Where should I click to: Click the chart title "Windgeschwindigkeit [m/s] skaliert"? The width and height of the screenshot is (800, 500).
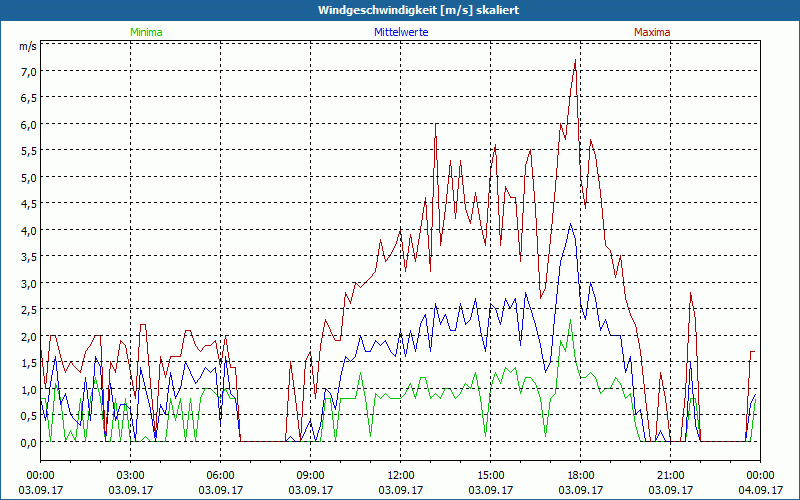418,10
